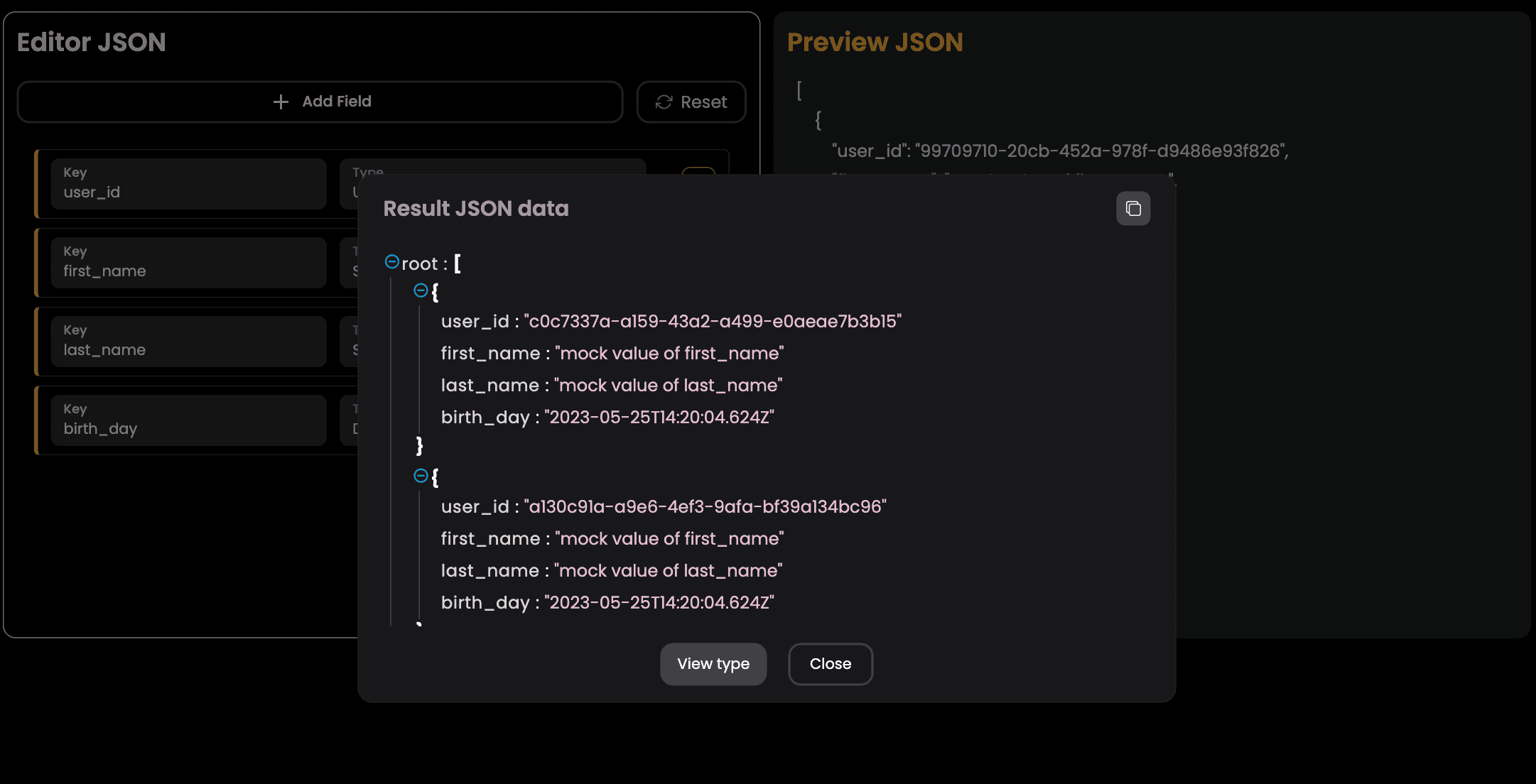Screen dimensions: 1536x784
Task: Select the value "c0c7337a-a159-43a2-a499-e0aeae7b3b15"
Action: click(x=713, y=322)
